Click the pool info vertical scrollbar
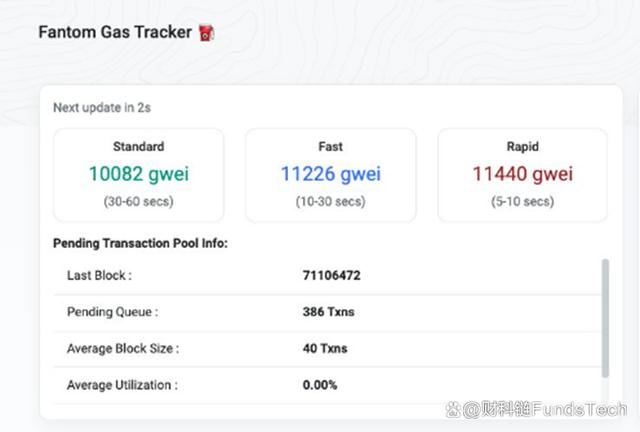Viewport: 640px width, 432px height. (x=605, y=318)
